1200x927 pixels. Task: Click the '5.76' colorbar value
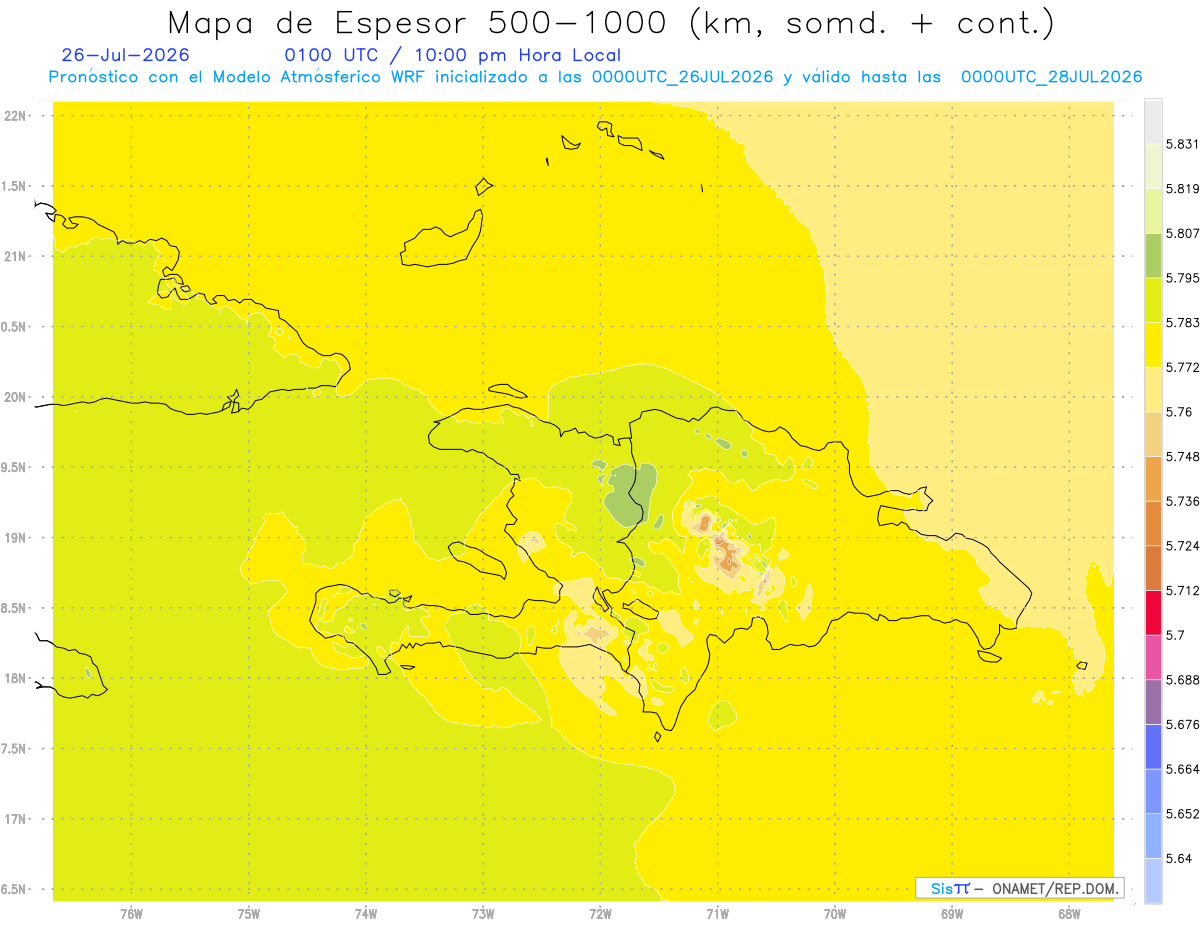click(1179, 412)
